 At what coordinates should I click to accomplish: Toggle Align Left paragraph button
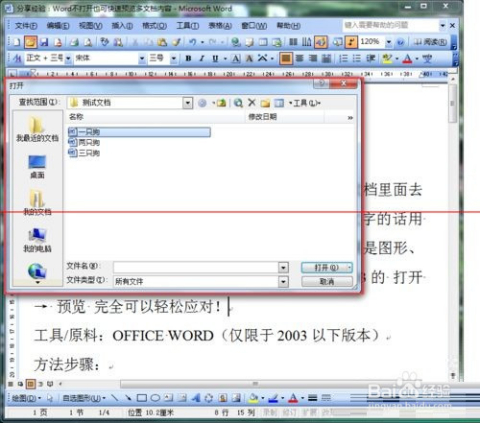[286, 59]
